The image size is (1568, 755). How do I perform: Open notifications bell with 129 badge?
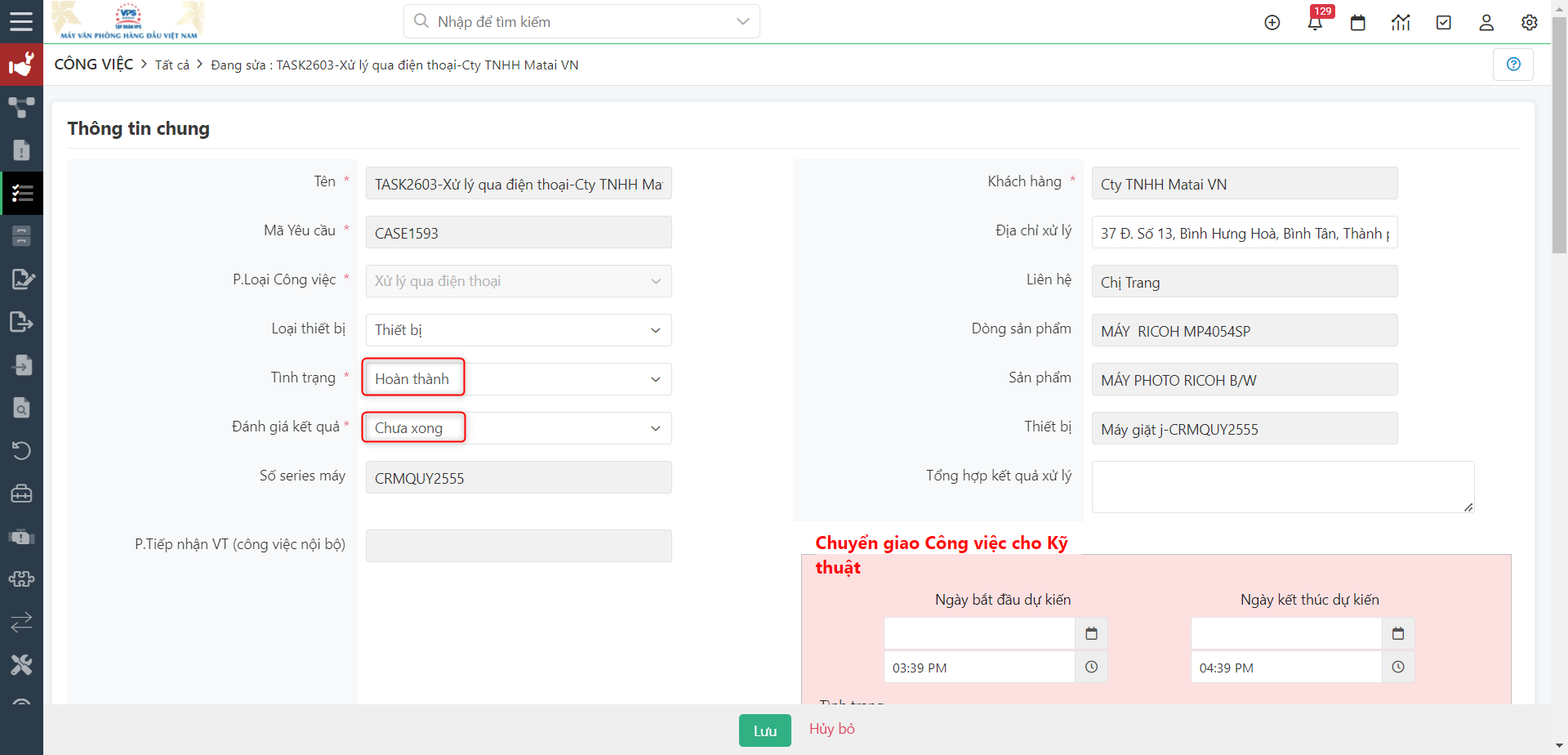click(x=1315, y=22)
